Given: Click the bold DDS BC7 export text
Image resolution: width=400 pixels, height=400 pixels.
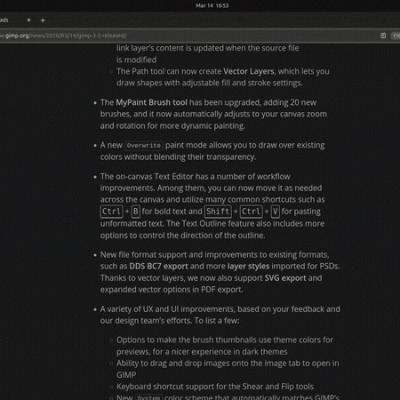Looking at the screenshot, I should coord(159,266).
